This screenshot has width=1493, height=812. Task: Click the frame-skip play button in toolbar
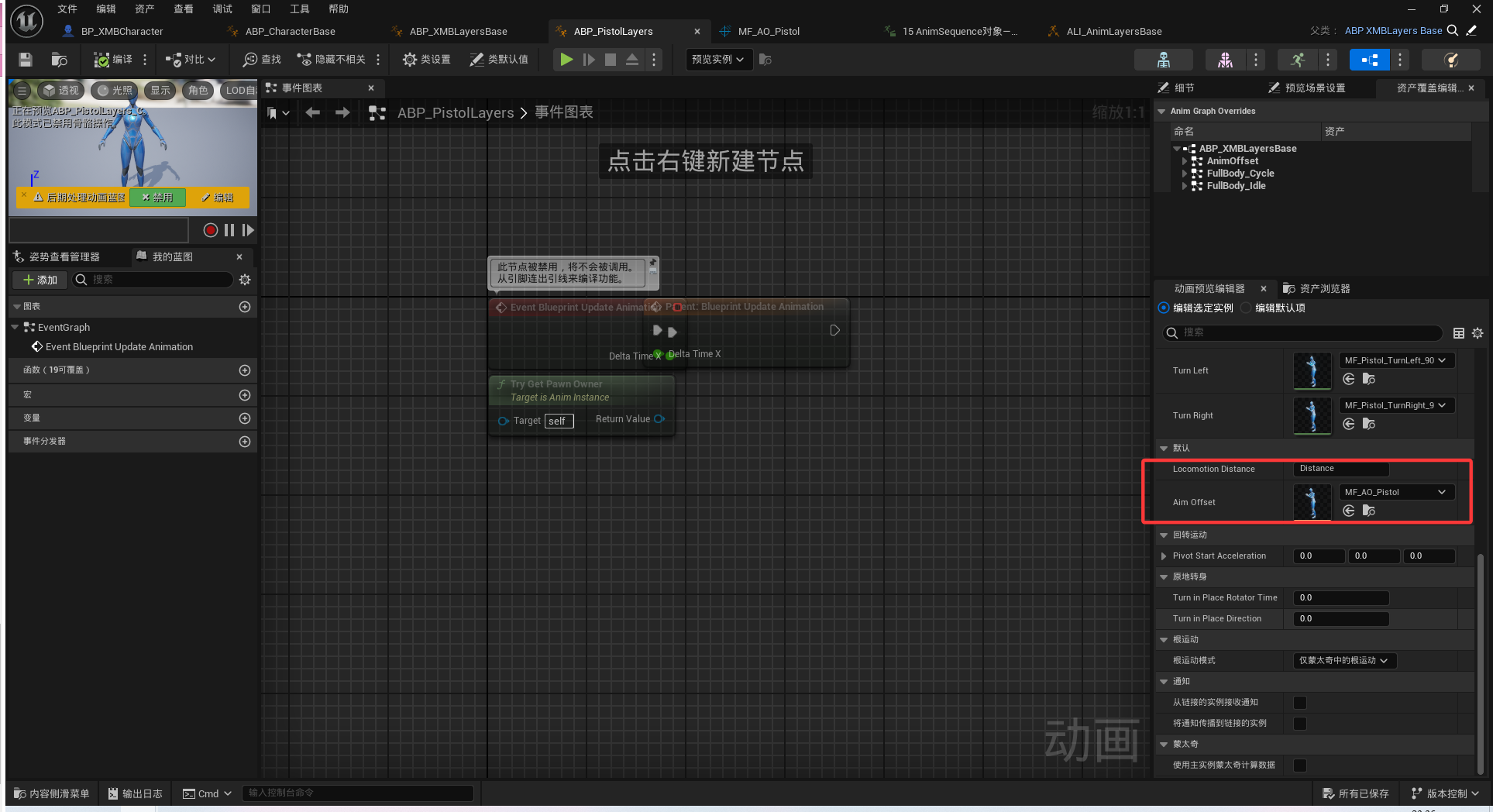[x=589, y=60]
